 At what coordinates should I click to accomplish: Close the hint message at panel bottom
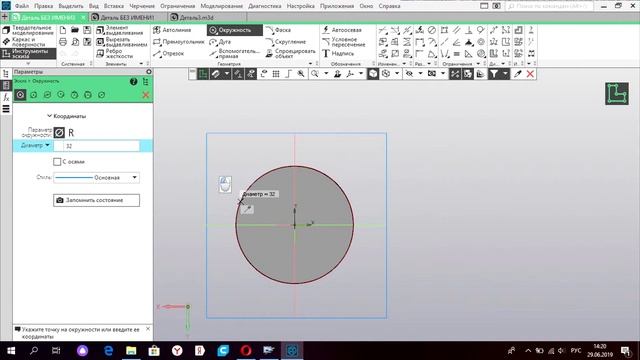(148, 329)
